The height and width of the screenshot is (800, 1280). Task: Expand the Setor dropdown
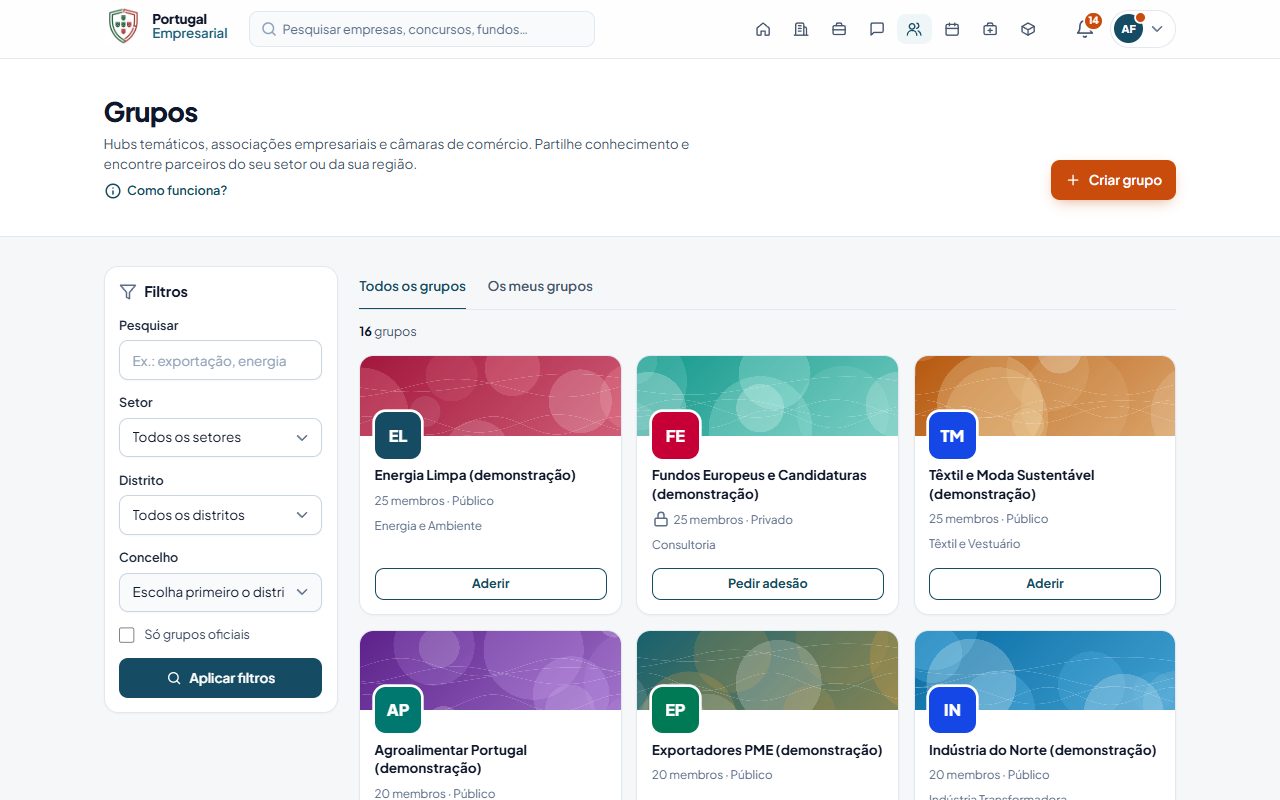tap(220, 437)
